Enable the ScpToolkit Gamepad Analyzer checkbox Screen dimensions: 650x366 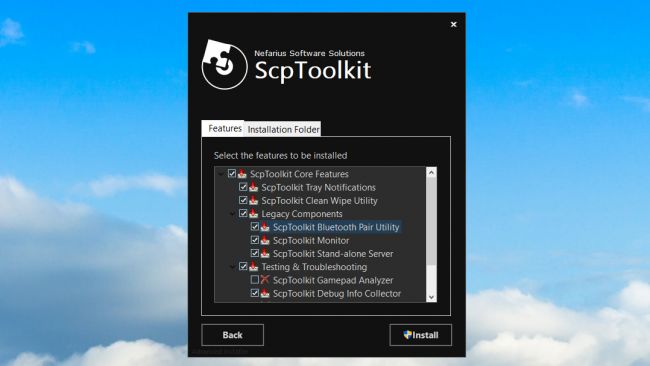point(255,280)
